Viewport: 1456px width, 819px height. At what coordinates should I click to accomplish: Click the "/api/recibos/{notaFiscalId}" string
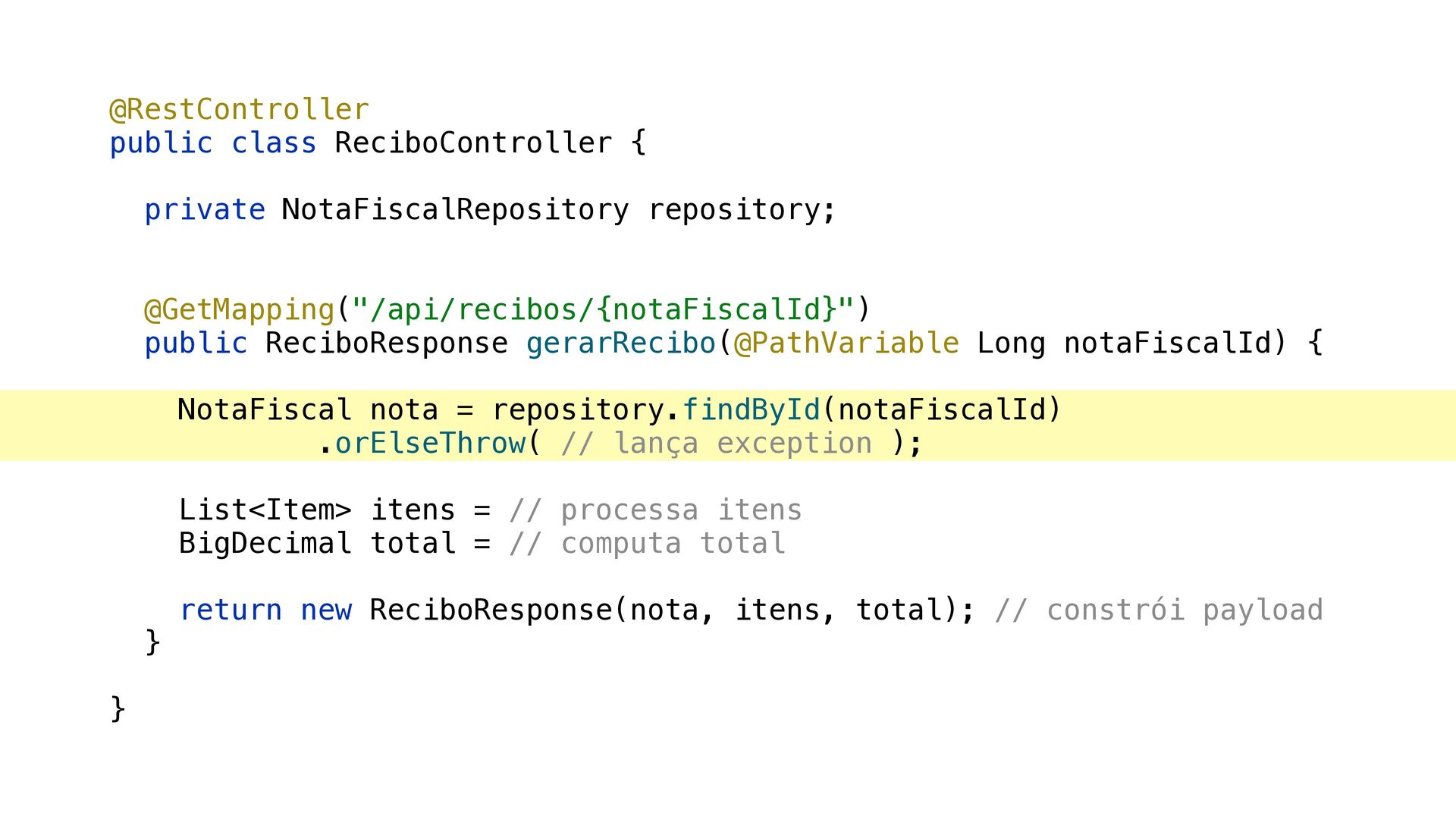[x=603, y=310]
